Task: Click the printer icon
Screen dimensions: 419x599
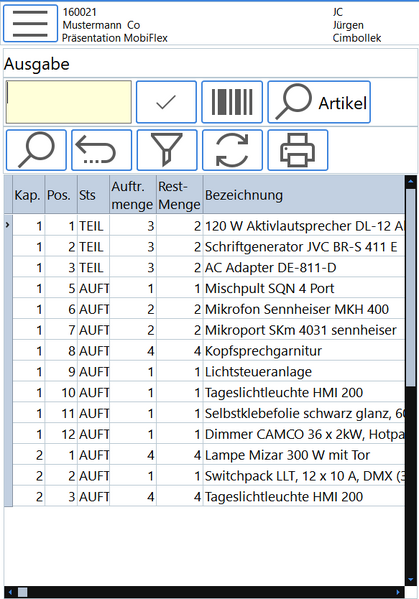Action: [298, 150]
